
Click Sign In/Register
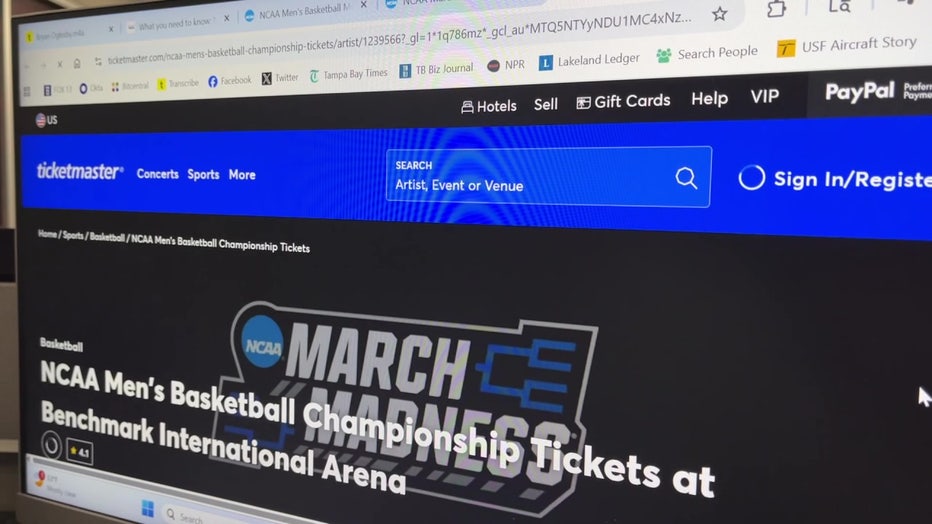coord(835,178)
